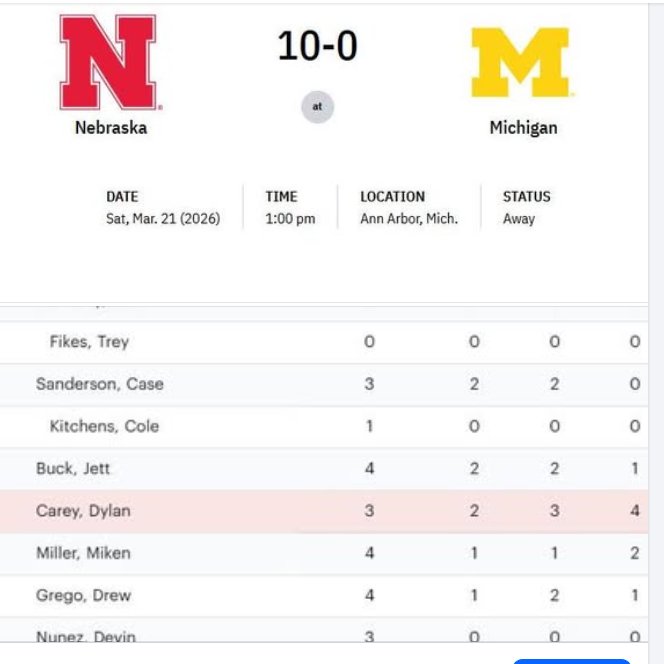The height and width of the screenshot is (664, 664).
Task: Open Fikes, Trey player row
Action: tap(324, 342)
